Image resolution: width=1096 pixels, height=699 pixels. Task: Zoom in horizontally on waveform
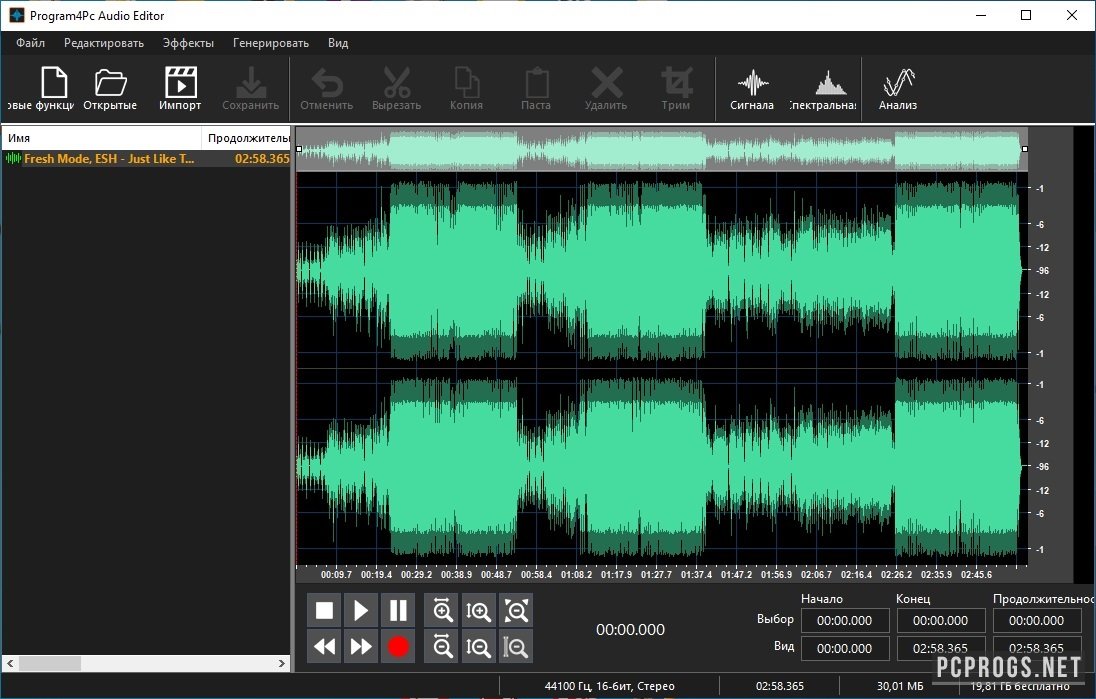click(x=443, y=610)
